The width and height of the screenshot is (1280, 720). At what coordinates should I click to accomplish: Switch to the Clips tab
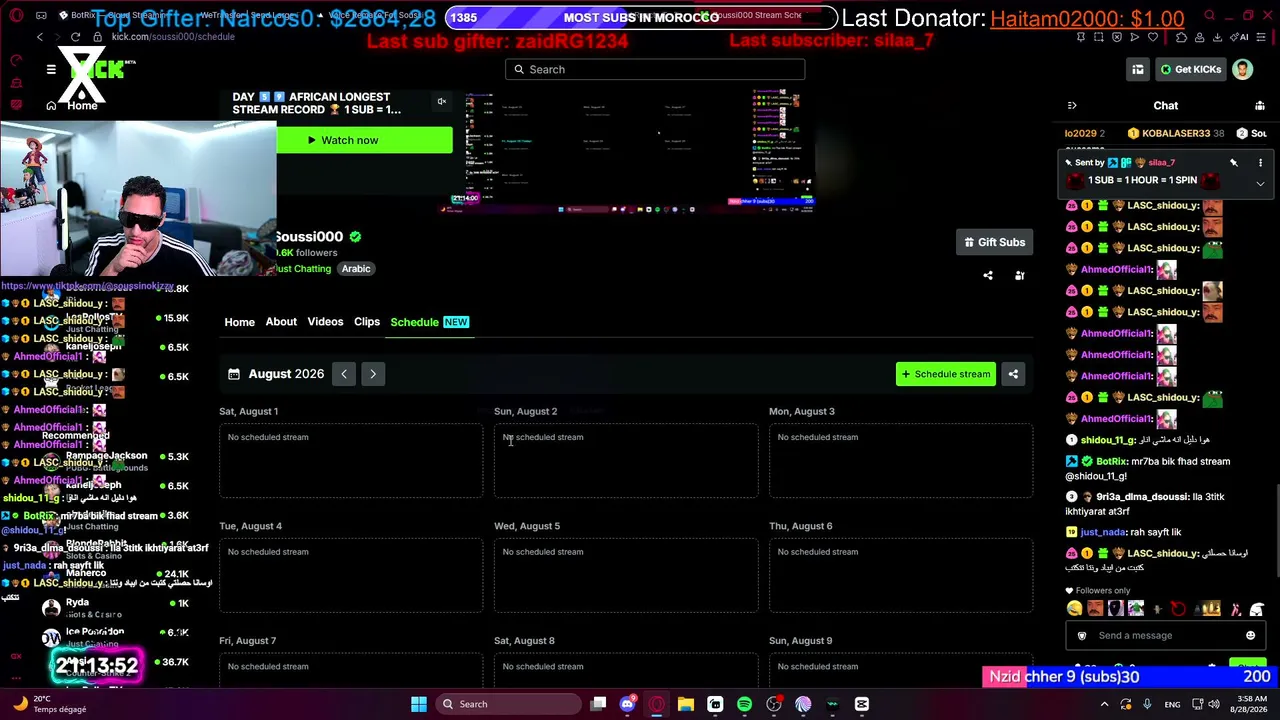coord(367,322)
